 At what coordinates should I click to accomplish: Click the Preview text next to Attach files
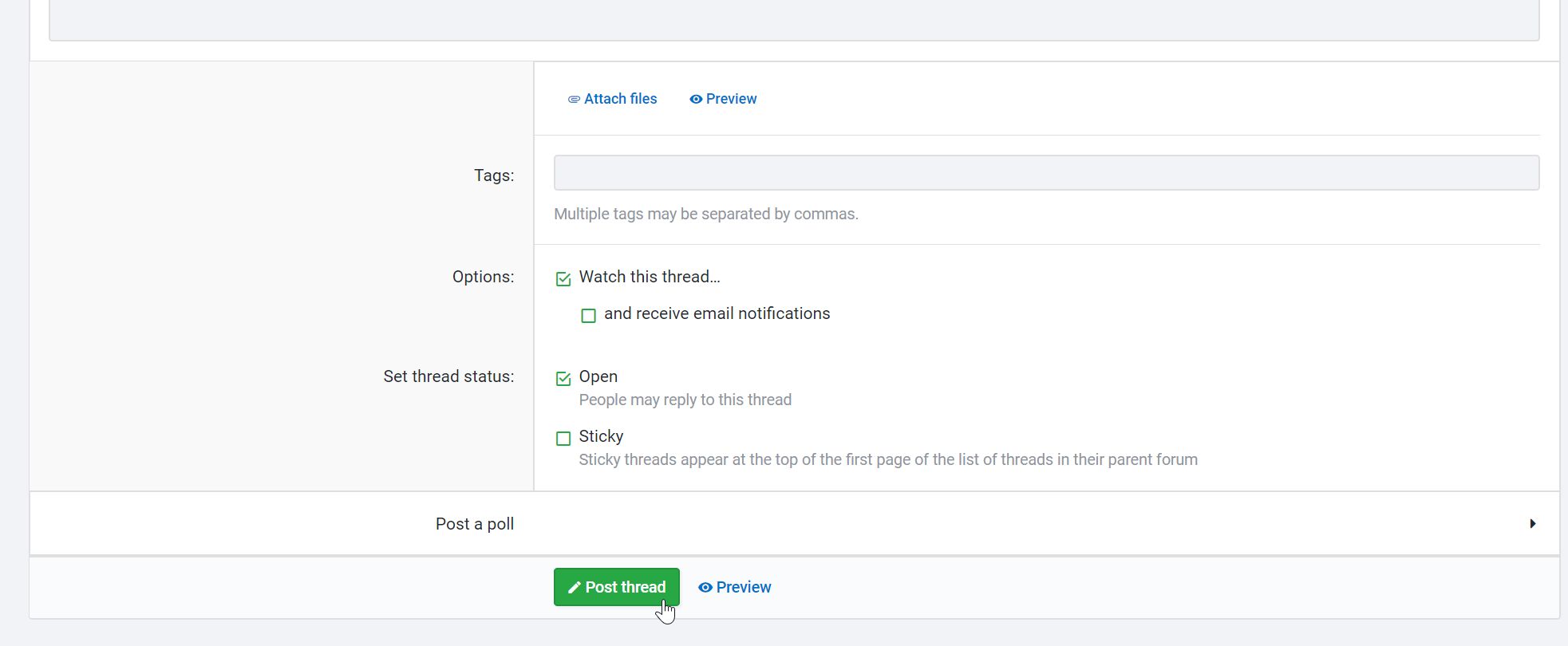point(731,99)
